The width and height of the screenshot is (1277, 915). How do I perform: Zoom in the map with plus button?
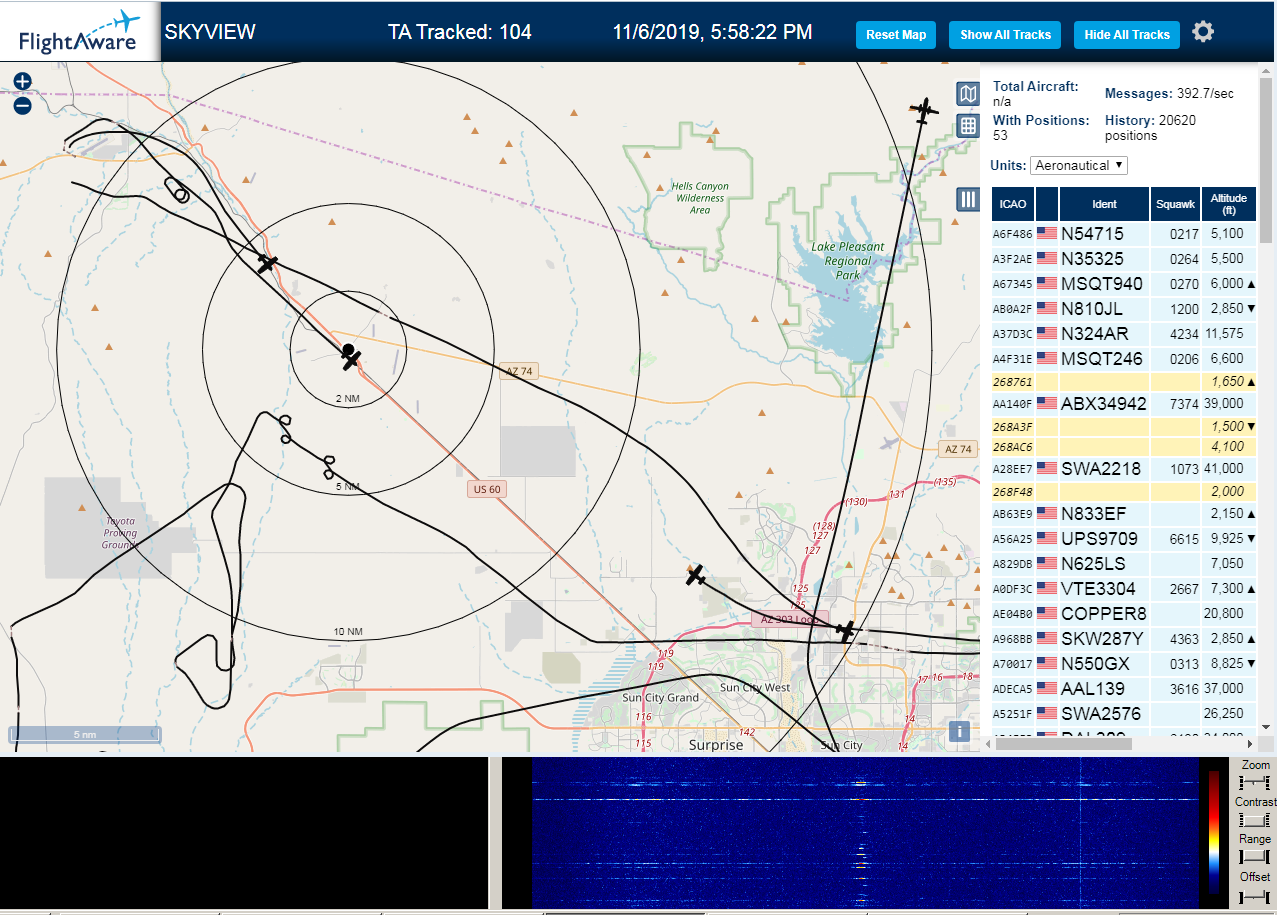point(22,82)
